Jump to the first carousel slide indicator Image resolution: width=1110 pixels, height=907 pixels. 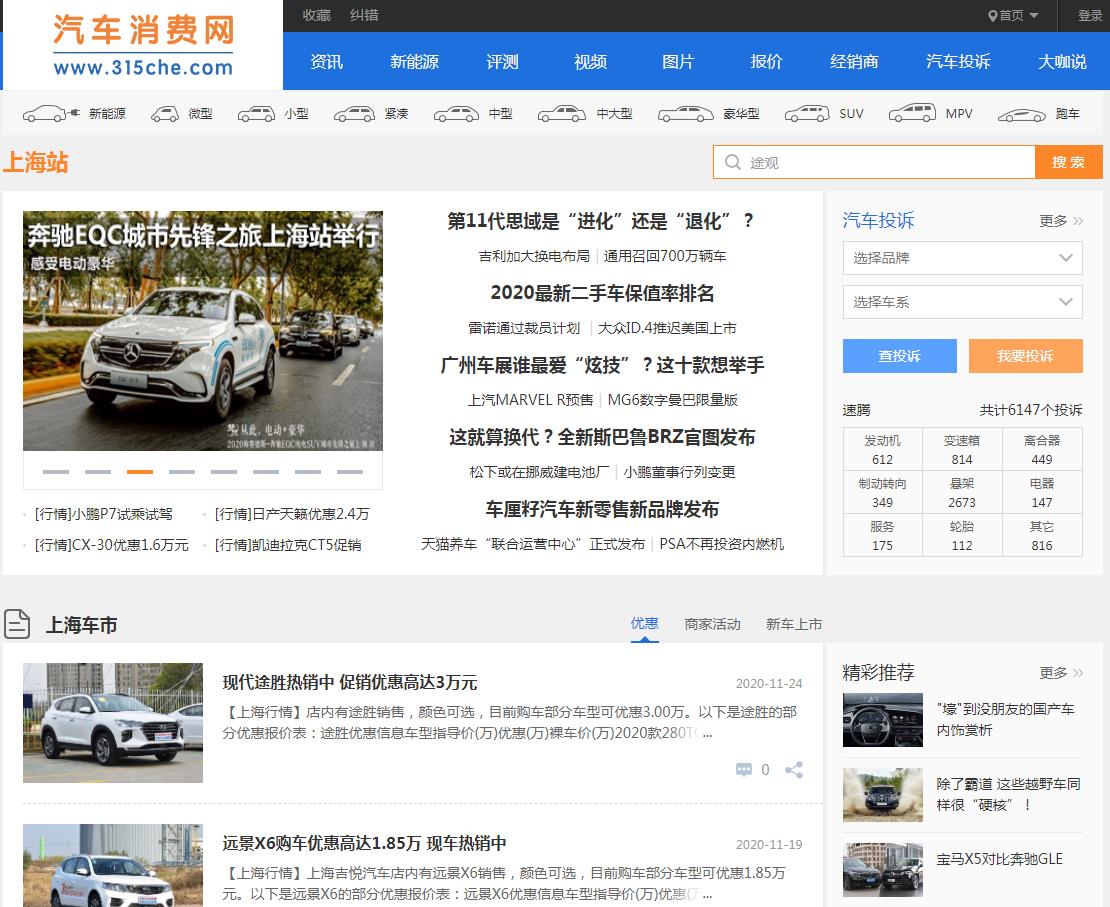point(56,472)
